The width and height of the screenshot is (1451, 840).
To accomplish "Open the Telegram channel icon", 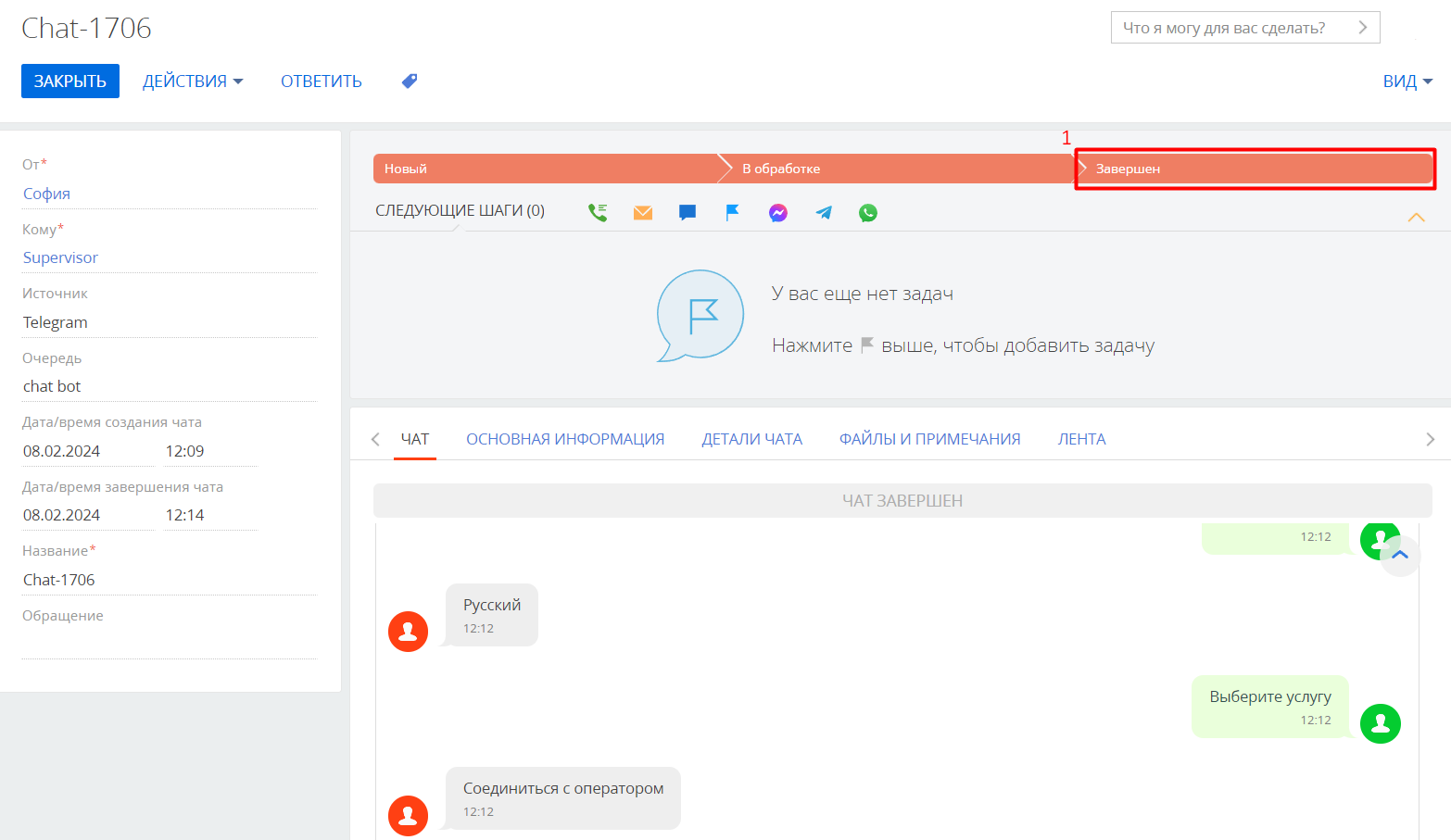I will pos(823,213).
